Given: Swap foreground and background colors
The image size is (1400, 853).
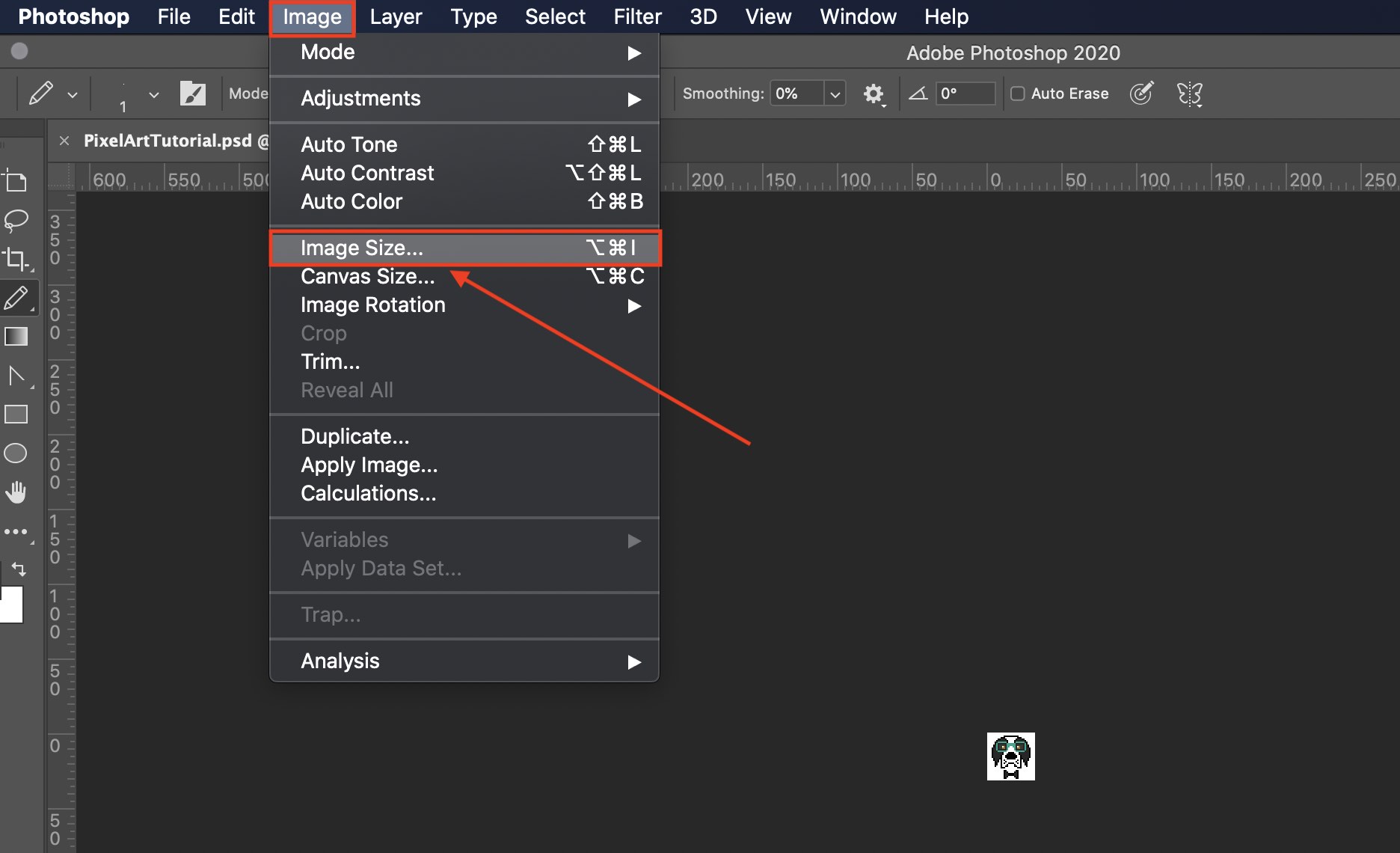Looking at the screenshot, I should (19, 569).
